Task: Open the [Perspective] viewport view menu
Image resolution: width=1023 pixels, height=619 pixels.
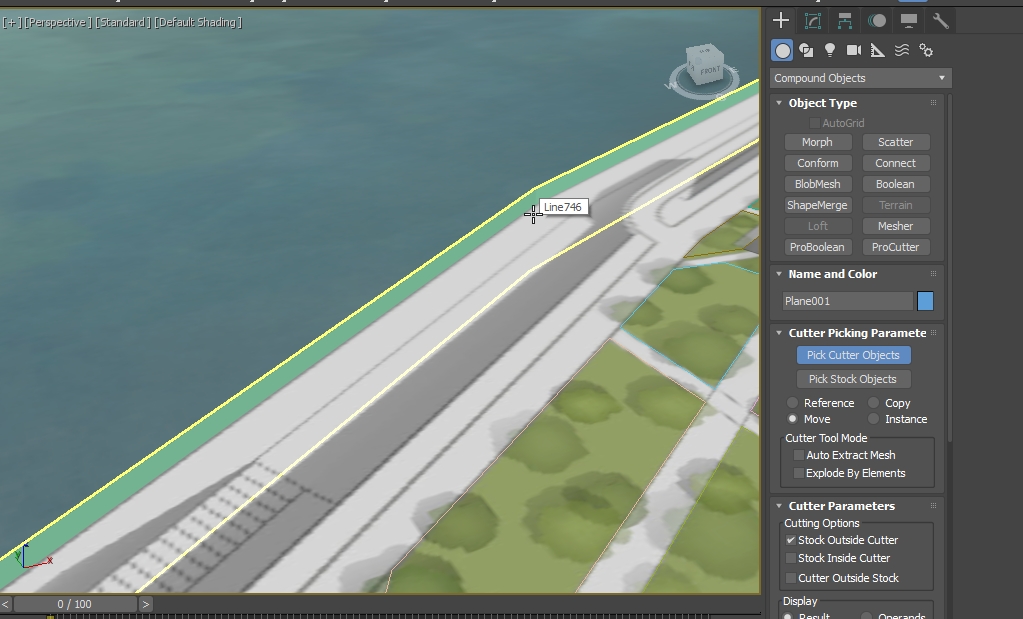Action: [x=57, y=22]
